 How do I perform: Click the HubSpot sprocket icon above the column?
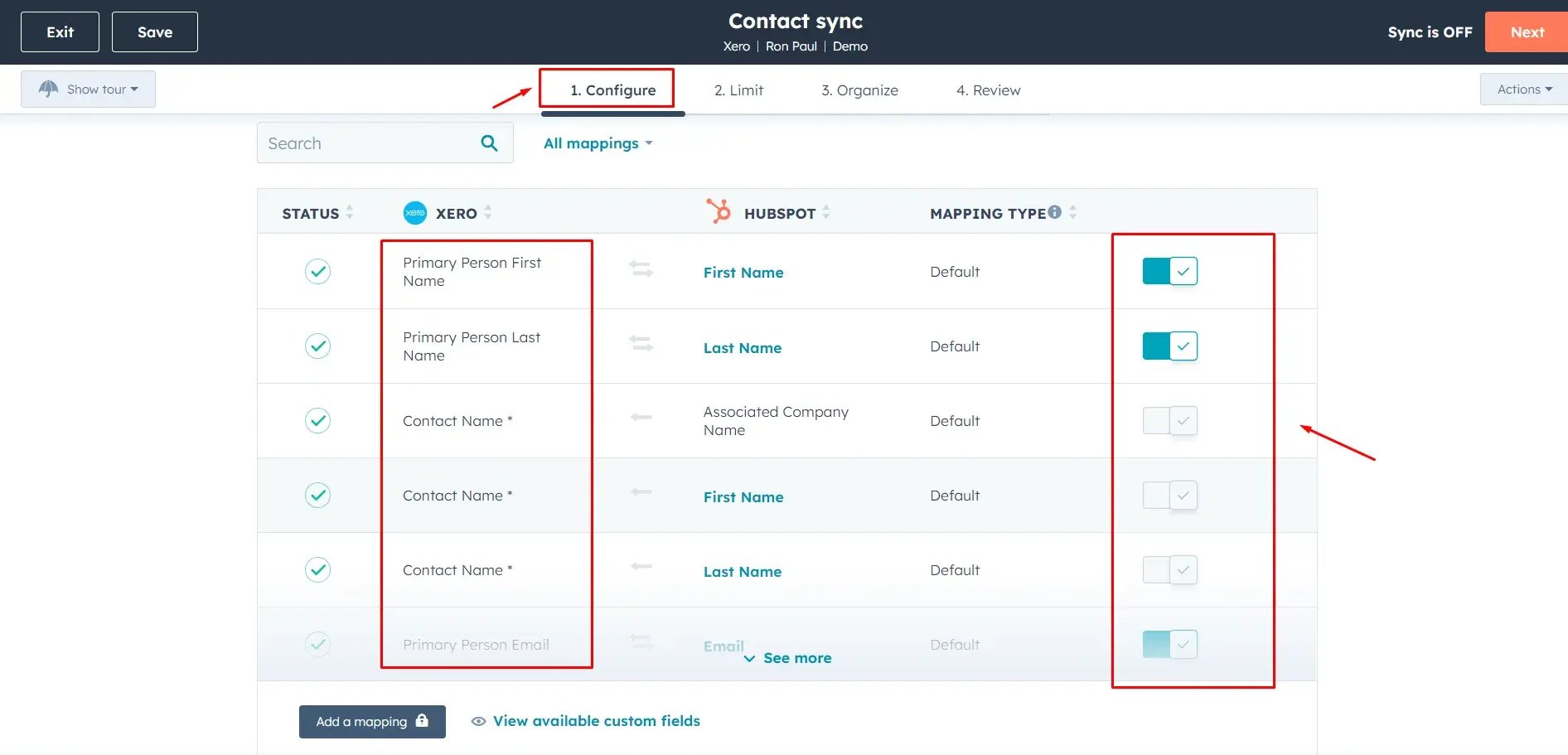click(718, 212)
